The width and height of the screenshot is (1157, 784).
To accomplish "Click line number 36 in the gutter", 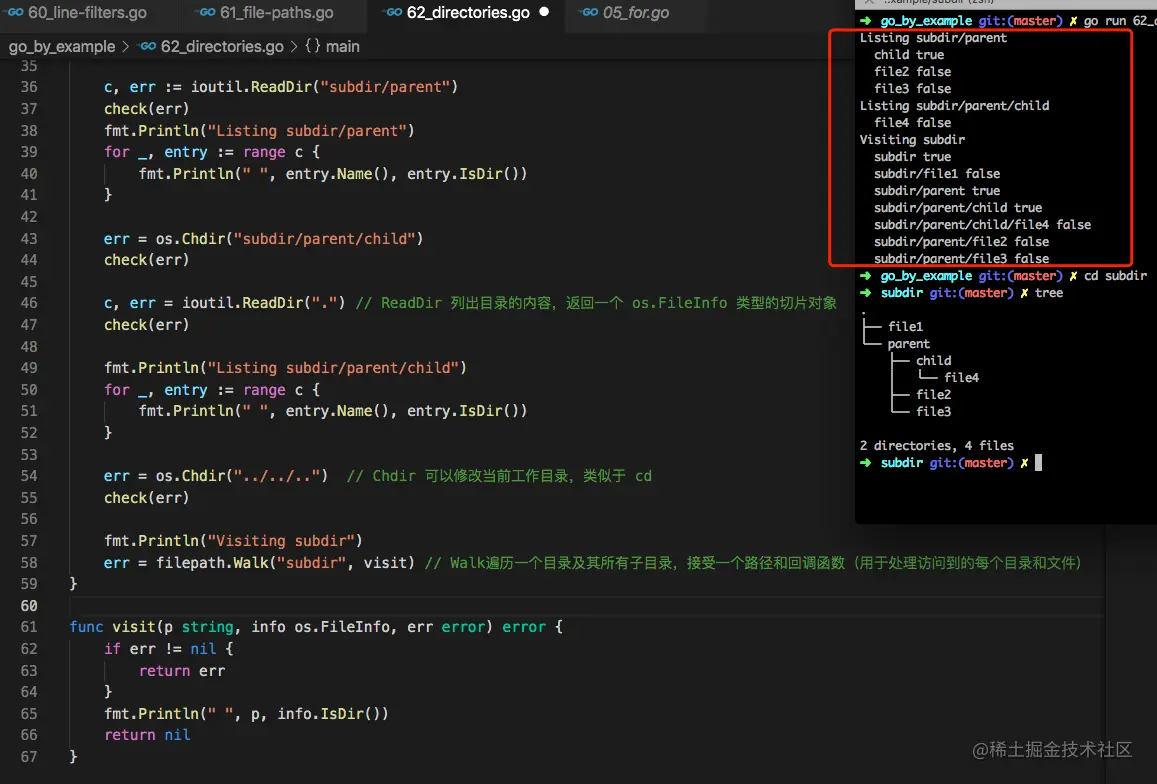I will pyautogui.click(x=29, y=87).
